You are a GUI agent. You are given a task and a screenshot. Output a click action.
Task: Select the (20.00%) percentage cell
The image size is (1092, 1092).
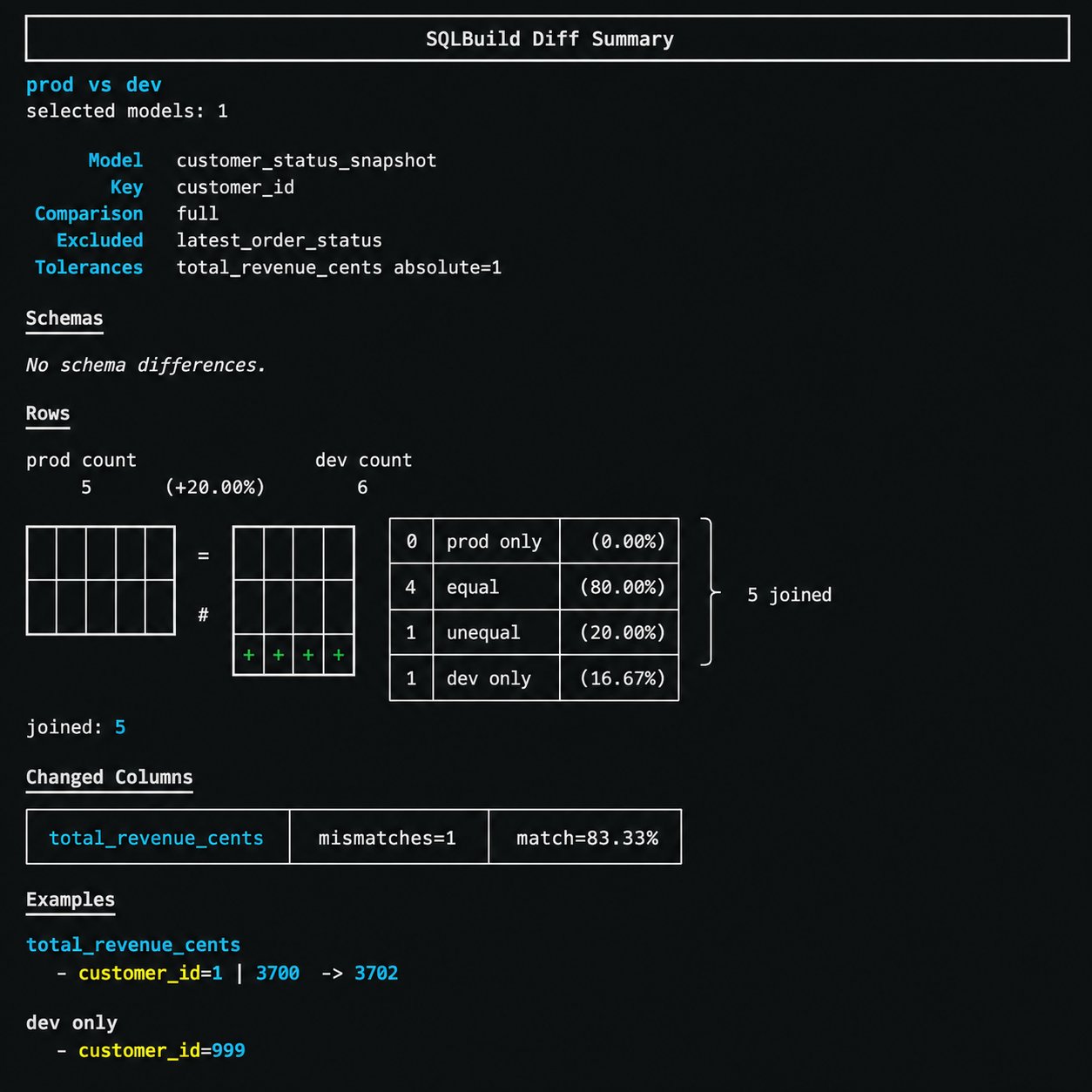[619, 632]
